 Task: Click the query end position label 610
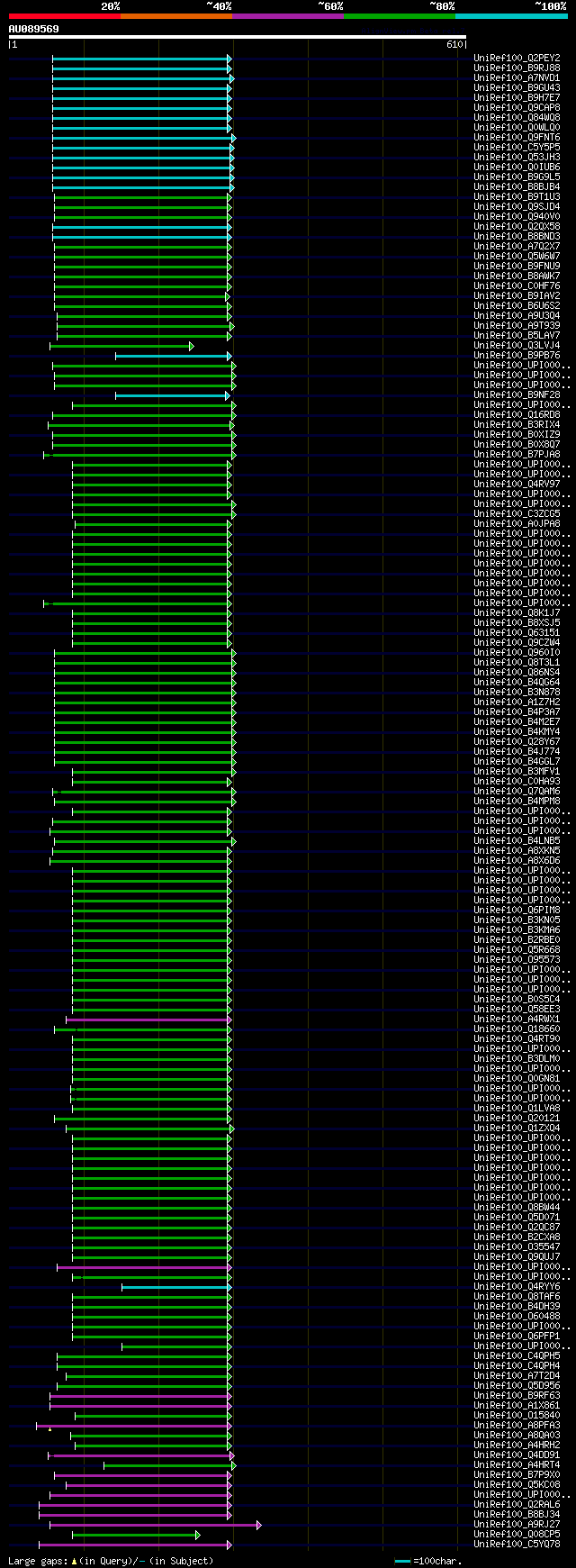pos(454,44)
